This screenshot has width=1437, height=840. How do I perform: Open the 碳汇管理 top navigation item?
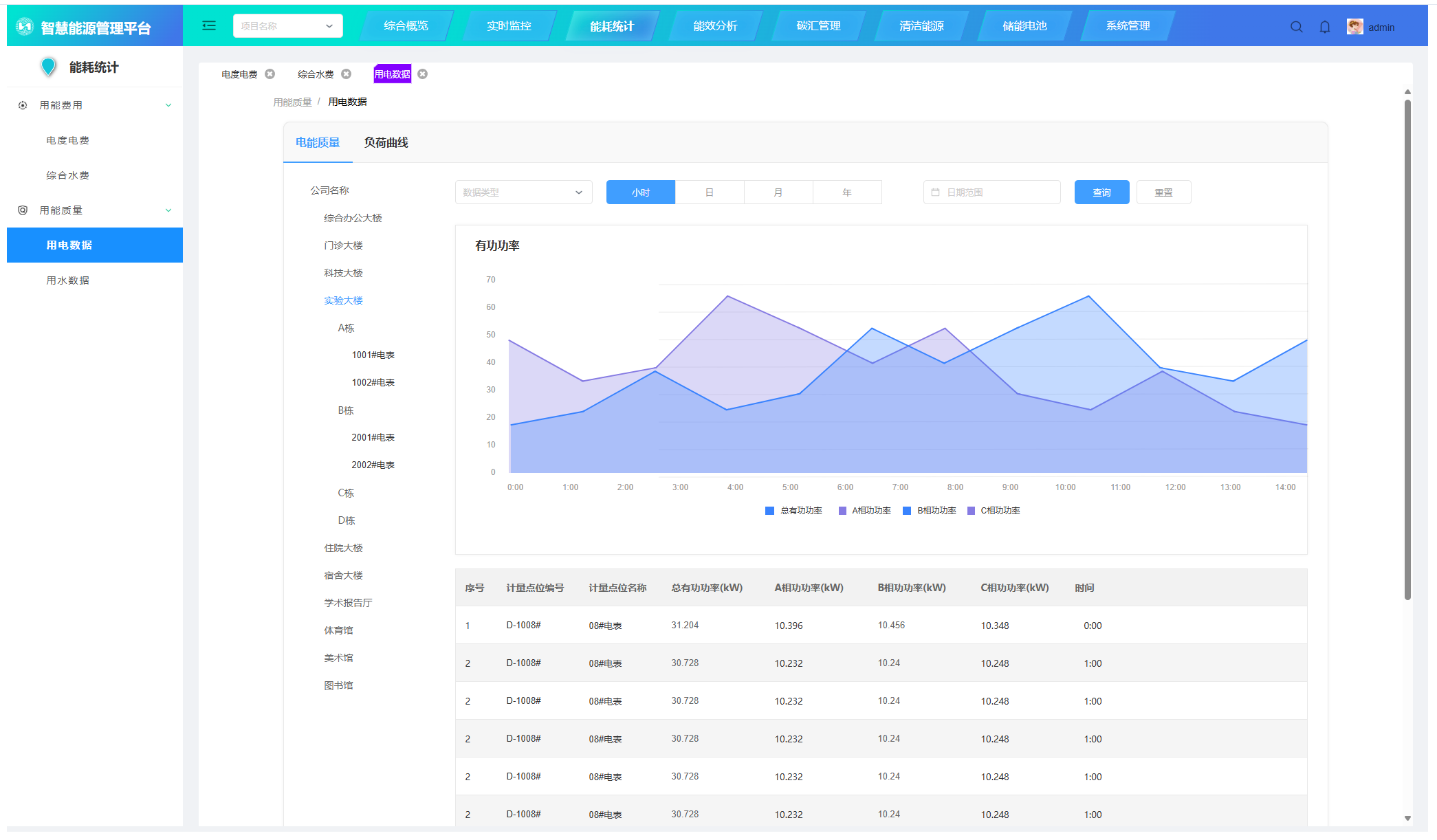818,26
